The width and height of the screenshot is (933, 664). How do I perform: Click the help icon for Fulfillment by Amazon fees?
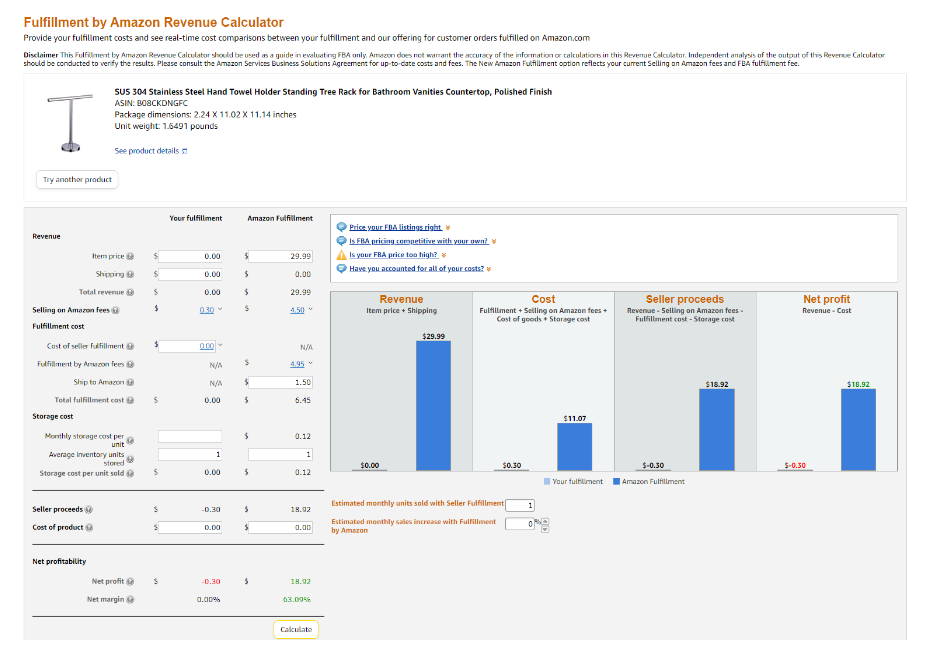(130, 364)
